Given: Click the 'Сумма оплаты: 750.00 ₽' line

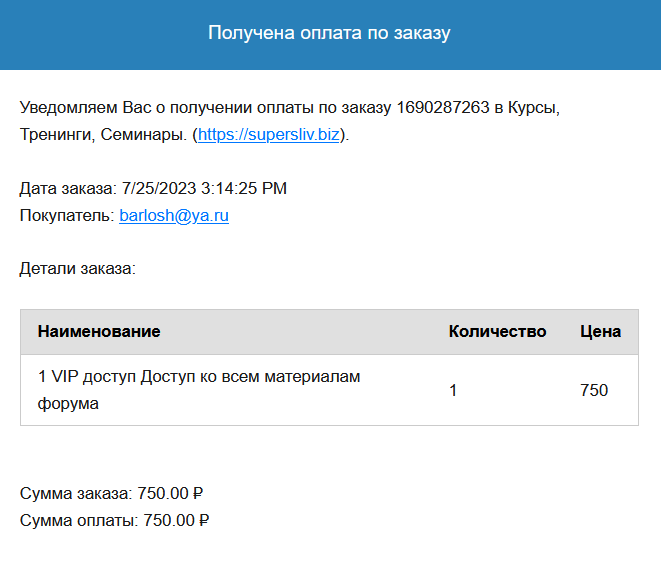Looking at the screenshot, I should (114, 520).
